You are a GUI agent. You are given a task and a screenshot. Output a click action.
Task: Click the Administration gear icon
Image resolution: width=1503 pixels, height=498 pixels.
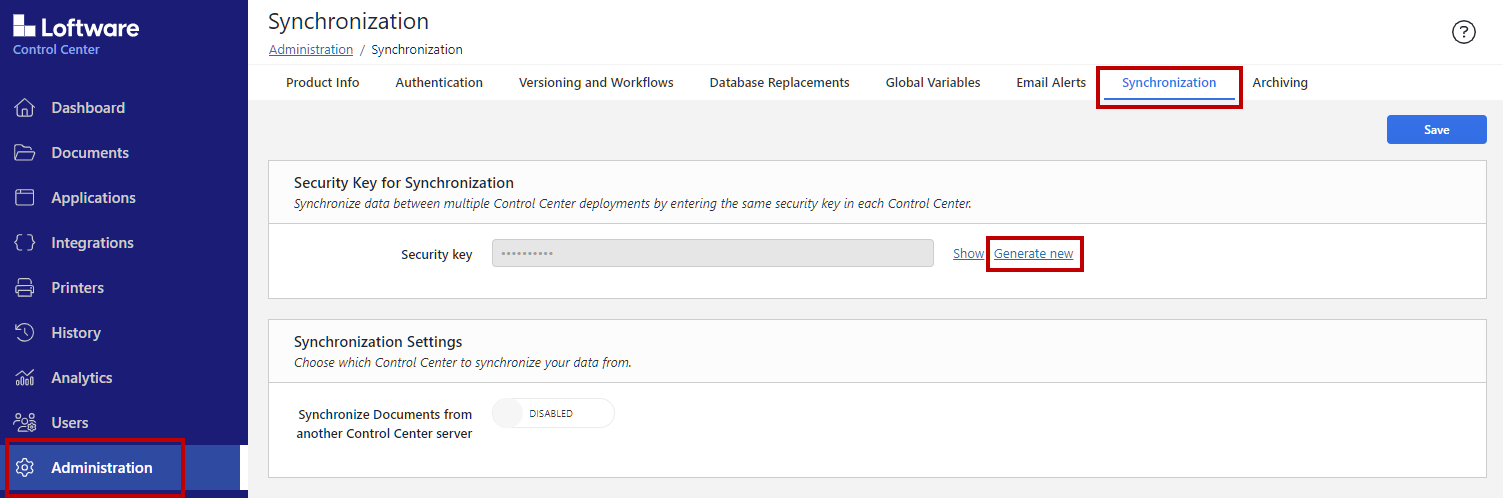click(x=25, y=468)
